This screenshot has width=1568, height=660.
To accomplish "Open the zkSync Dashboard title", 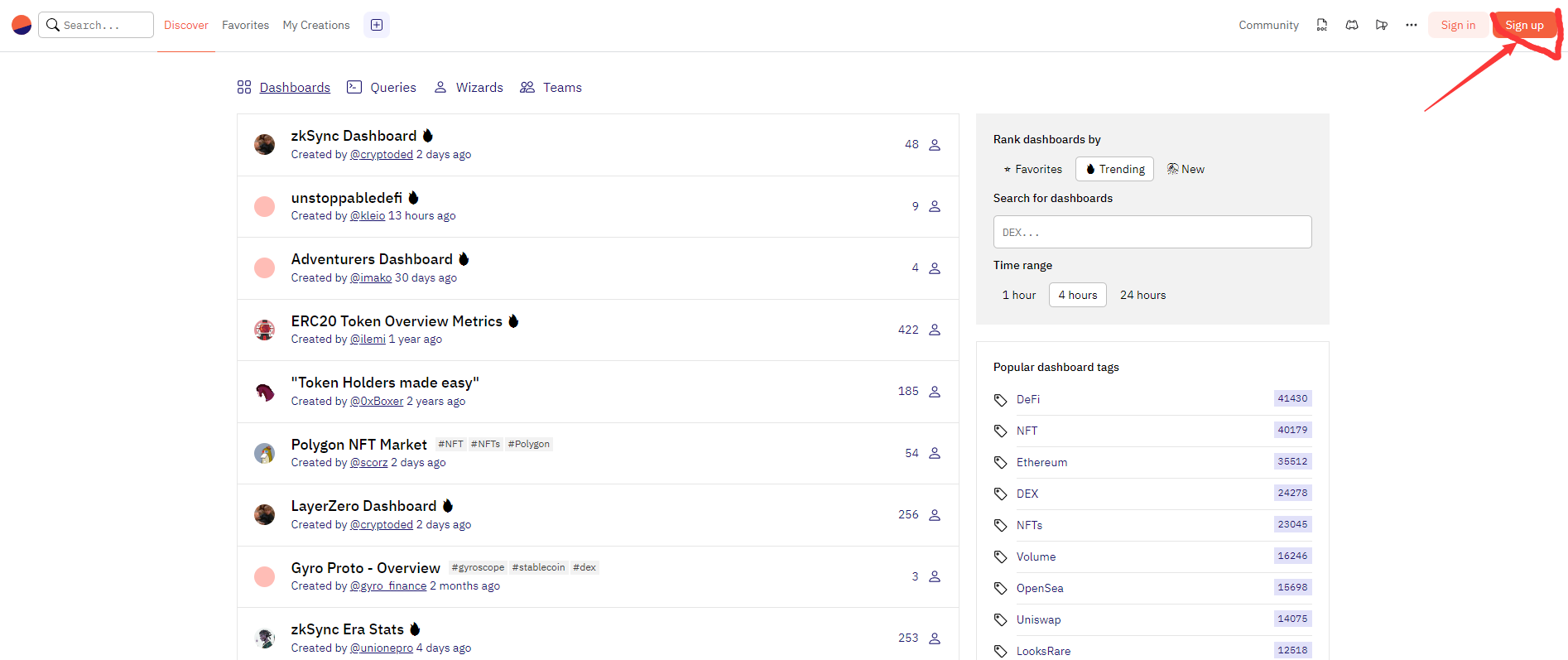I will [x=354, y=136].
